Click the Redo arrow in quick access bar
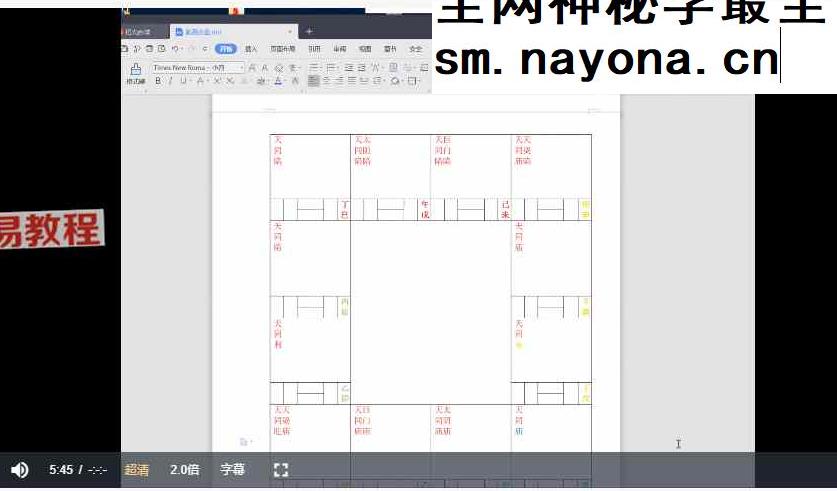Viewport: 837px width, 491px height. 193,49
